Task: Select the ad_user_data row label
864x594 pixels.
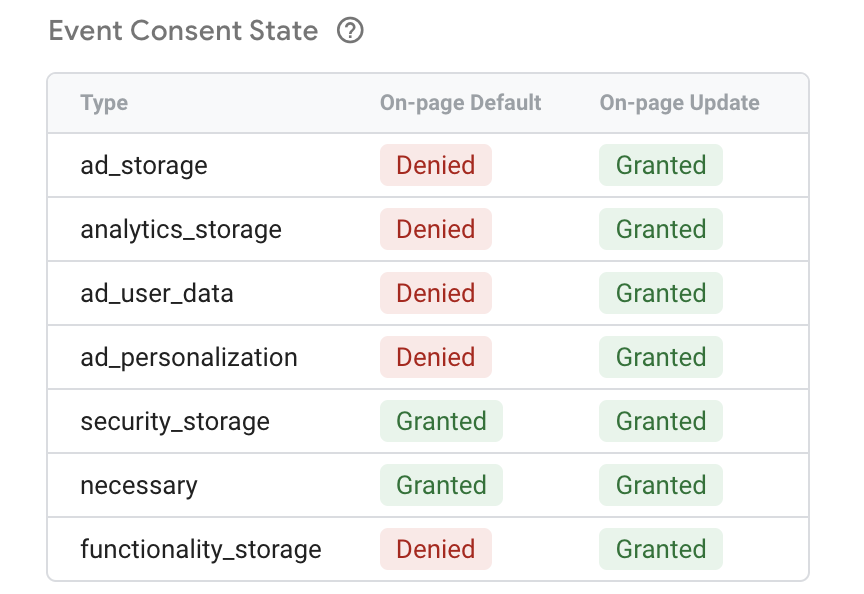Action: tap(157, 293)
